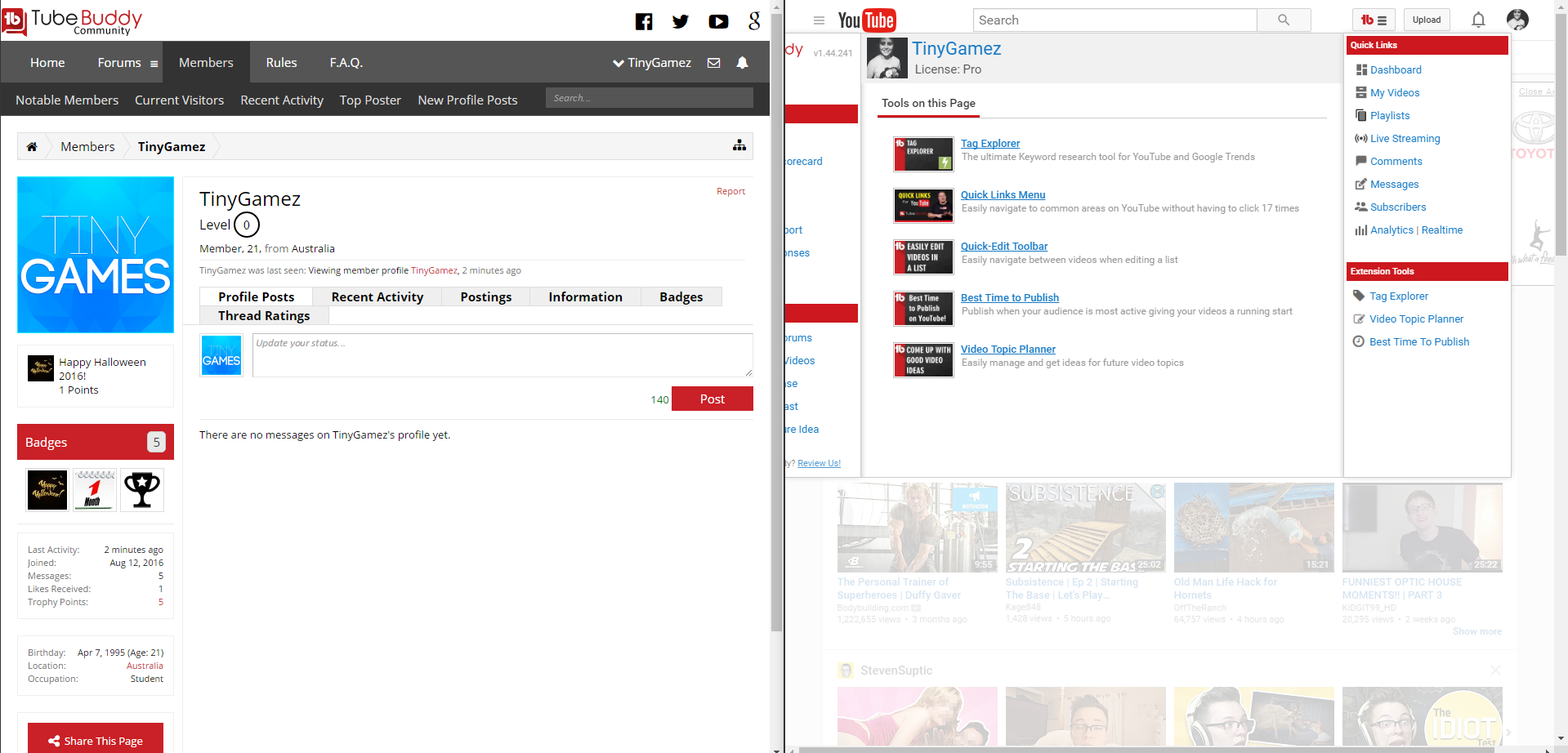Click the YouTube search input
This screenshot has width=1568, height=753.
pos(1115,20)
